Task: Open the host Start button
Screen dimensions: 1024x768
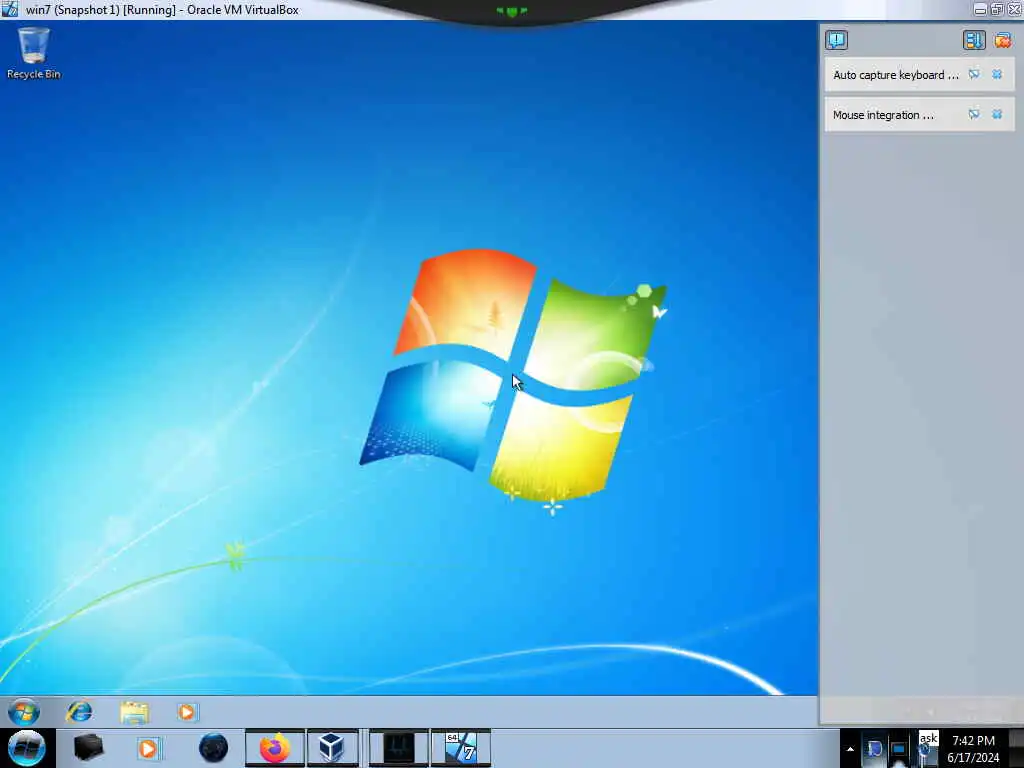Action: pyautogui.click(x=26, y=748)
